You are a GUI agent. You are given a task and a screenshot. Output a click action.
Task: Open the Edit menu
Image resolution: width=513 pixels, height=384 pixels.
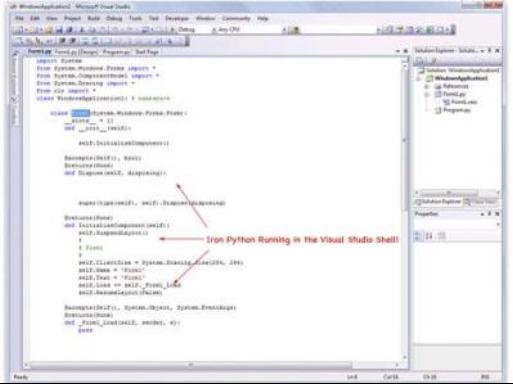point(35,18)
